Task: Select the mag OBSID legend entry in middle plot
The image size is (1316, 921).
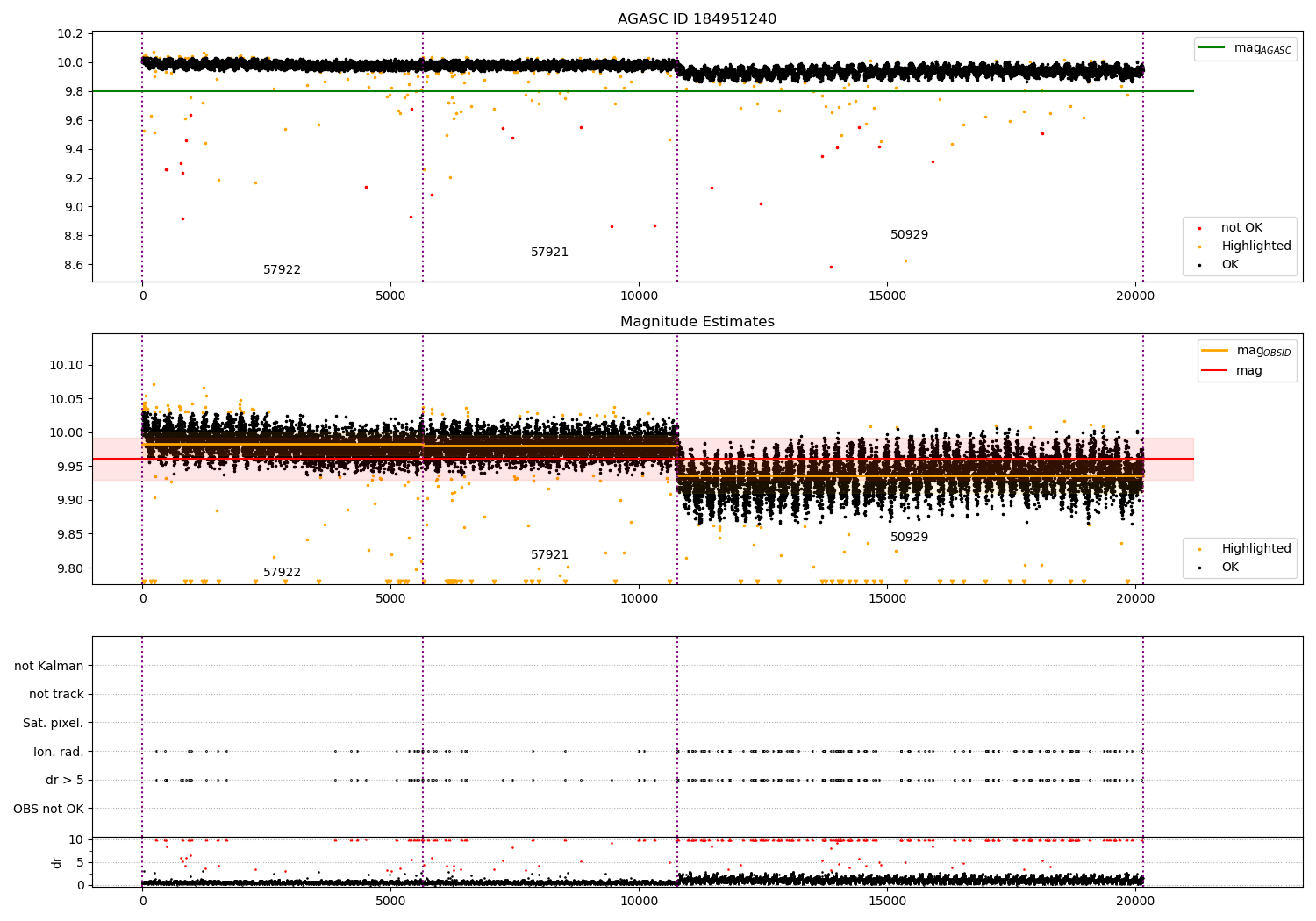Action: [x=1247, y=351]
